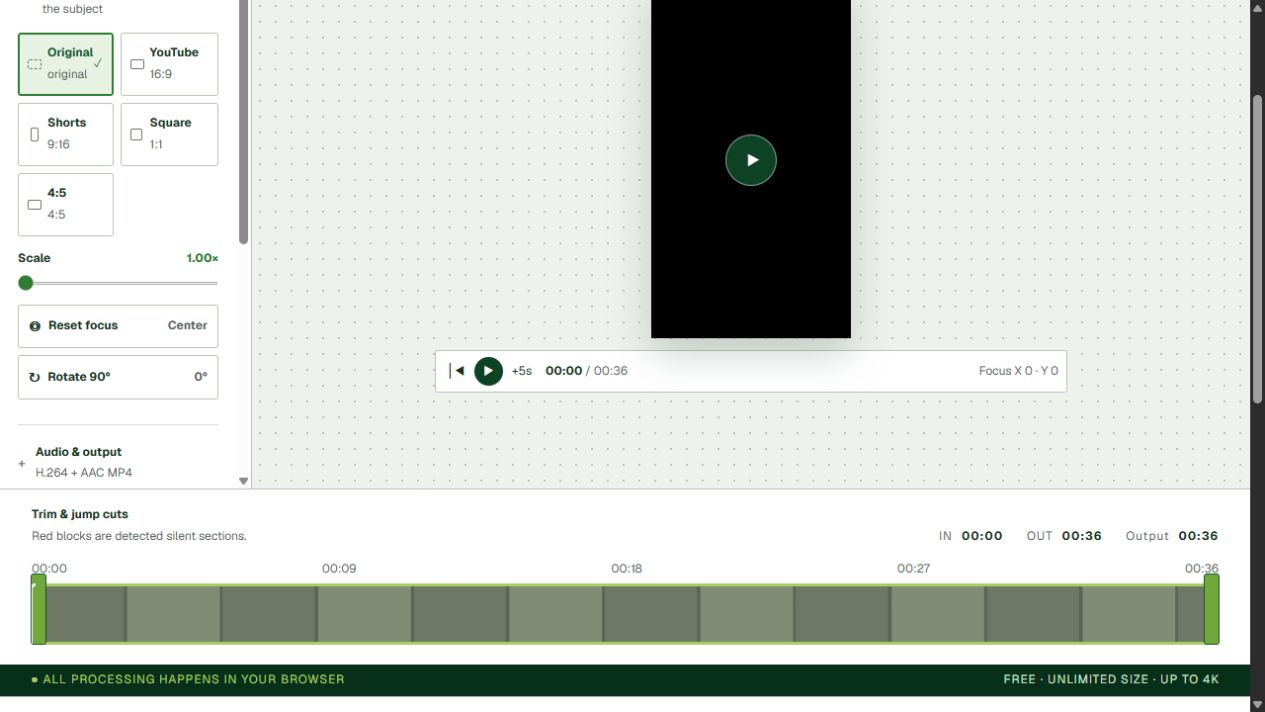Viewport: 1265px width, 712px height.
Task: Click the portrait icon on the Shorts preset
Action: (x=35, y=134)
